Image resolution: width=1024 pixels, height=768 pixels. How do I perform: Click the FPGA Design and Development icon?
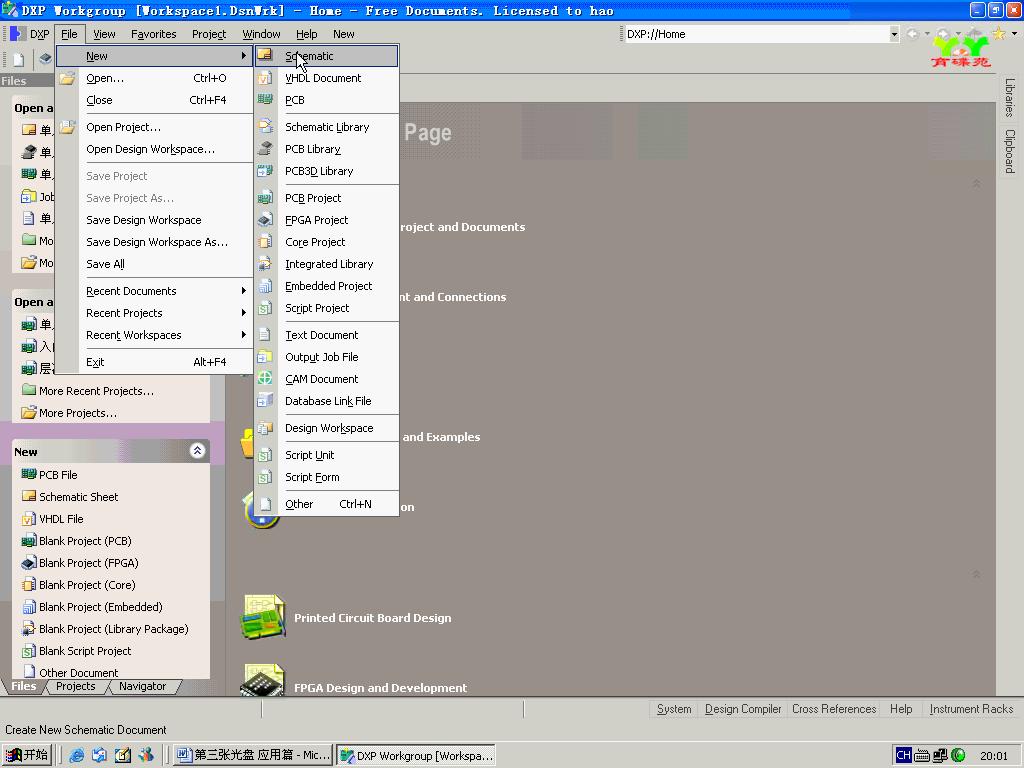coord(263,680)
